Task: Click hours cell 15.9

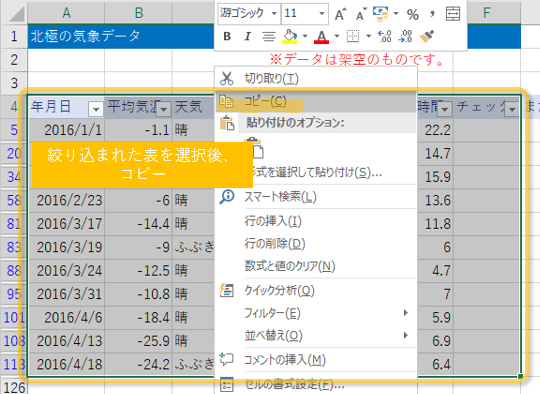Action: click(435, 177)
